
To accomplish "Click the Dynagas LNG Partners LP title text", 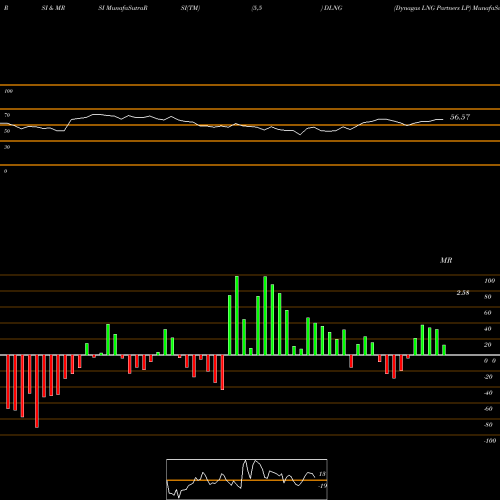I will point(432,8).
